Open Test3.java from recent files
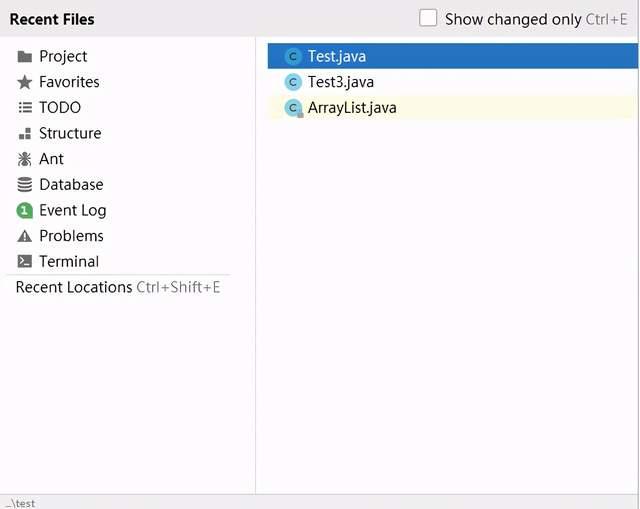The width and height of the screenshot is (640, 509). tap(452, 82)
